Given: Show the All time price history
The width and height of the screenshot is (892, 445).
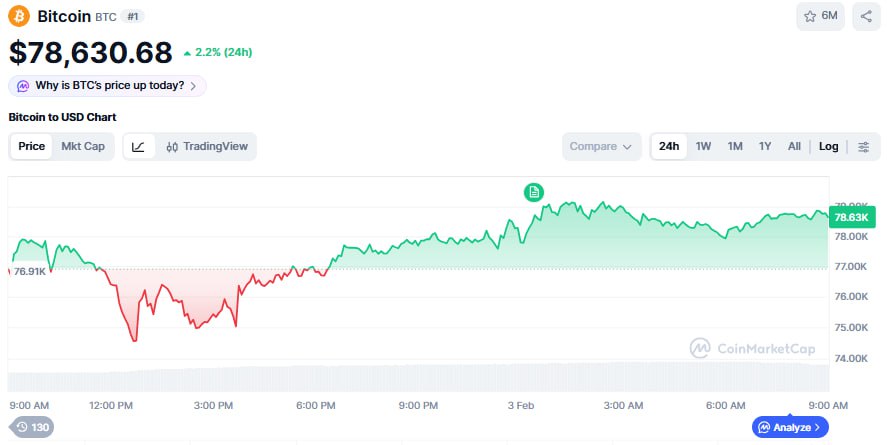Looking at the screenshot, I should click(x=794, y=146).
